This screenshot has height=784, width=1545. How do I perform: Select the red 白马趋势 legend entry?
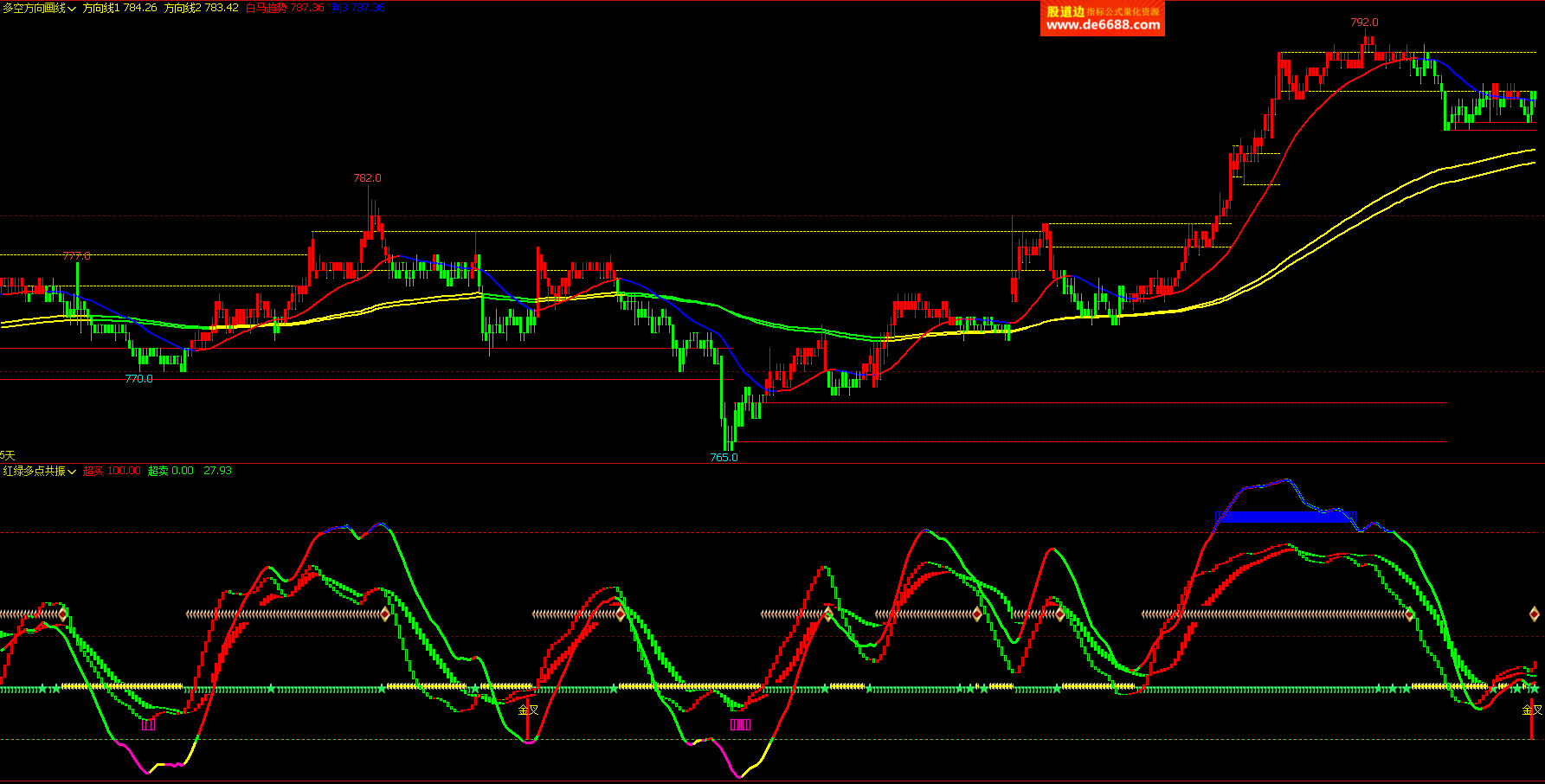(284, 8)
